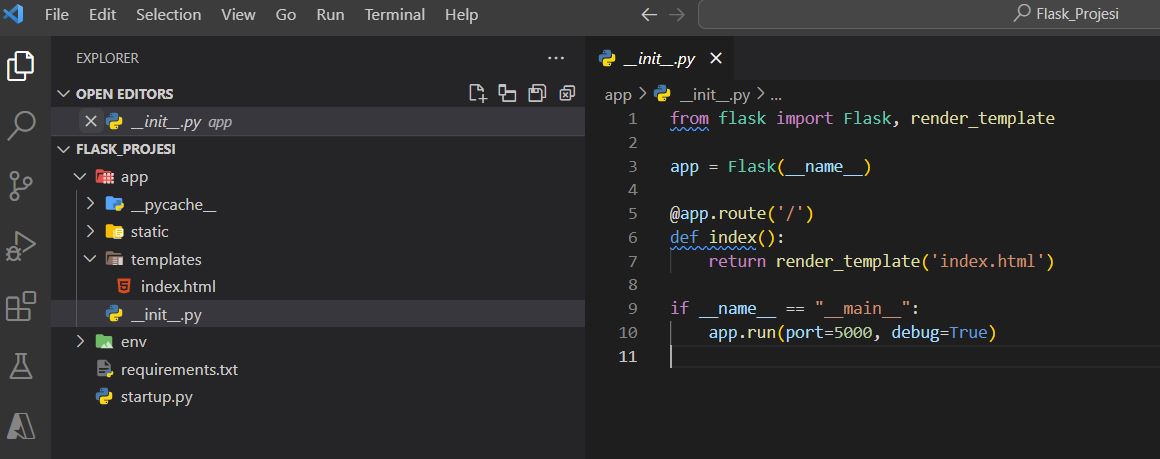Click Close All Editors icon

coord(567,94)
